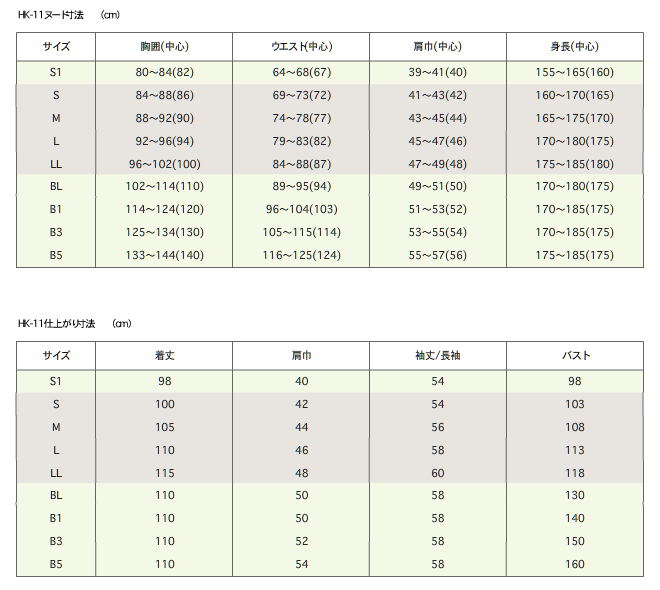Select the '胸囲(中心)' column header
The height and width of the screenshot is (590, 660).
click(x=165, y=46)
